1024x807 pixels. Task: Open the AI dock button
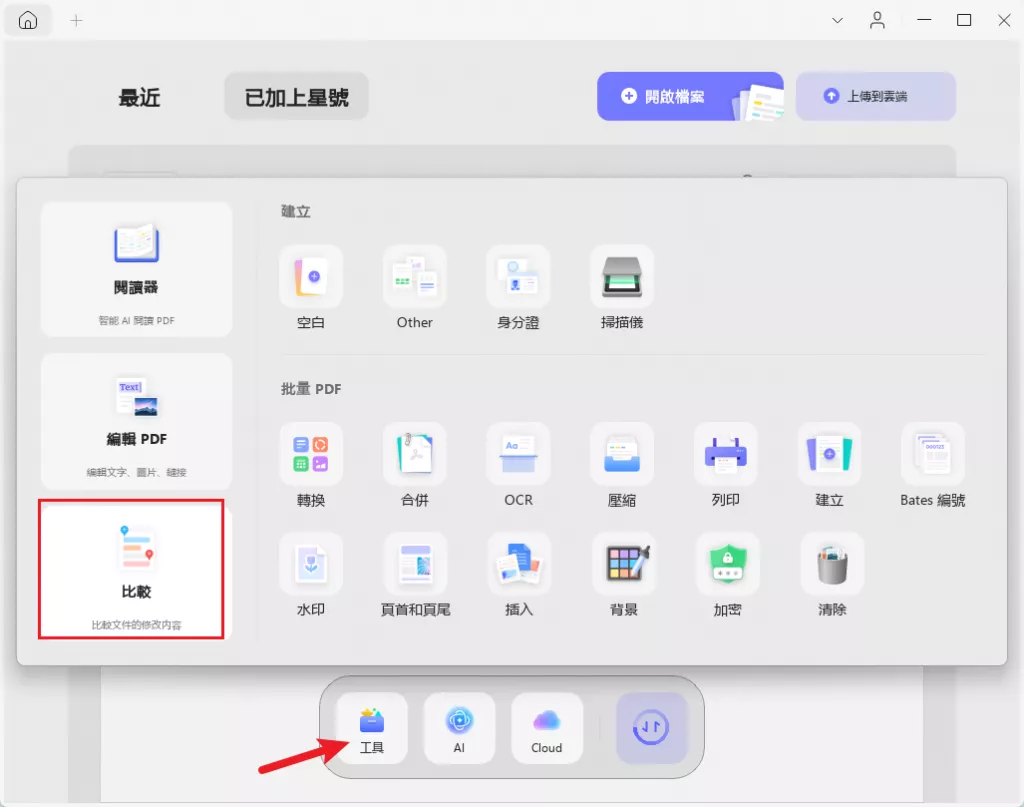coord(459,728)
